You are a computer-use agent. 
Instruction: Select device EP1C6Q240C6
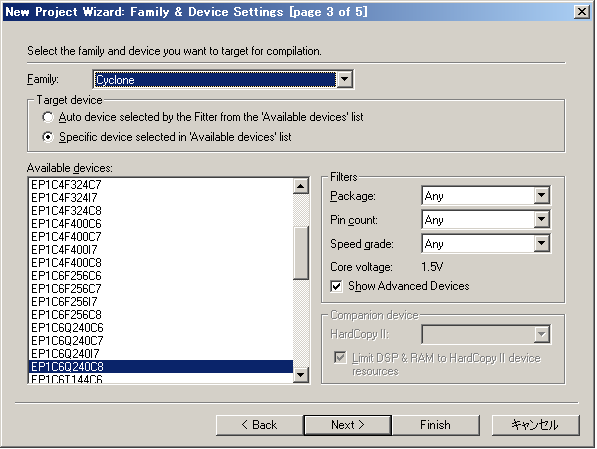(x=161, y=328)
